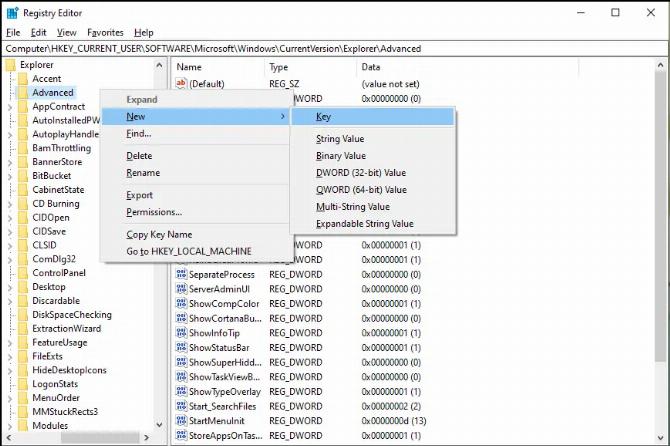Create a new QWORD (64-bit) Value
Viewport: 670px width, 446px height.
click(372, 190)
